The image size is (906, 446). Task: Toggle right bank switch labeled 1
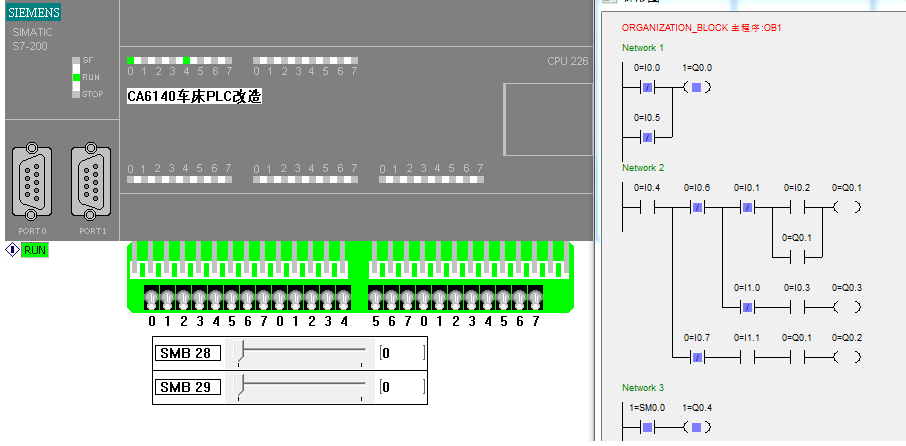pyautogui.click(x=439, y=299)
